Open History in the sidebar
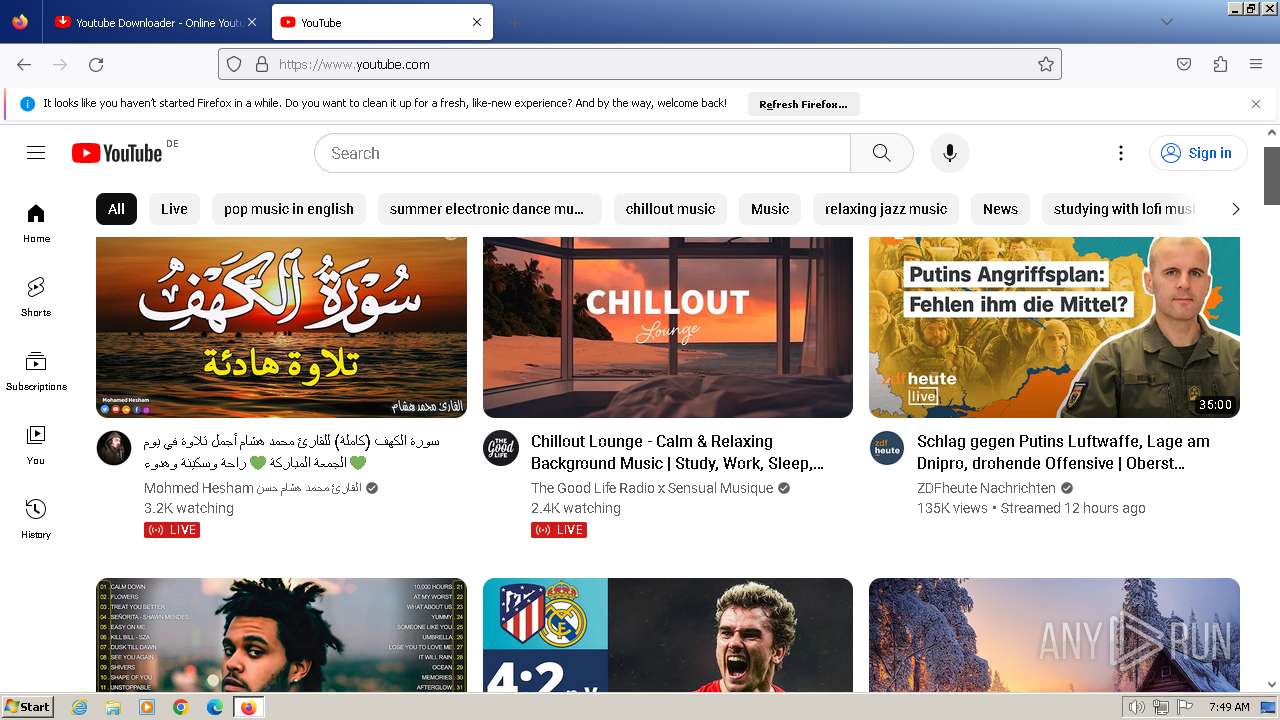The height and width of the screenshot is (720, 1280). (36, 519)
